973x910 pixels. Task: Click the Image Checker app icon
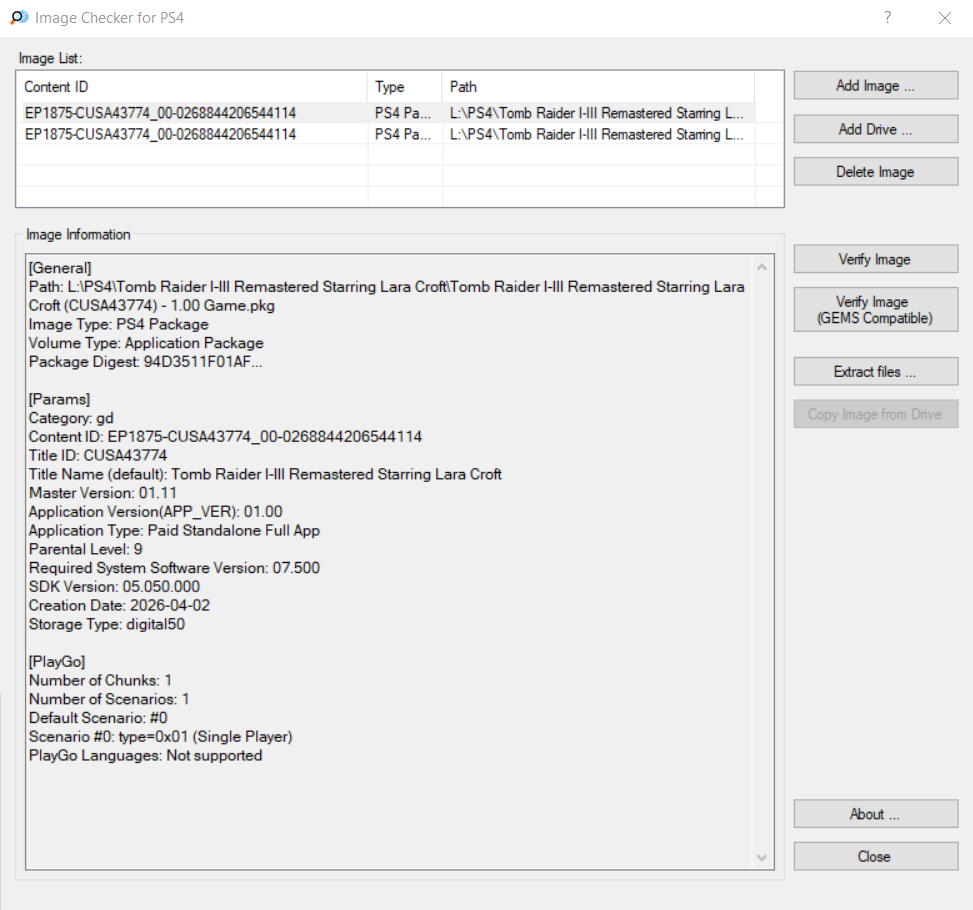(19, 17)
